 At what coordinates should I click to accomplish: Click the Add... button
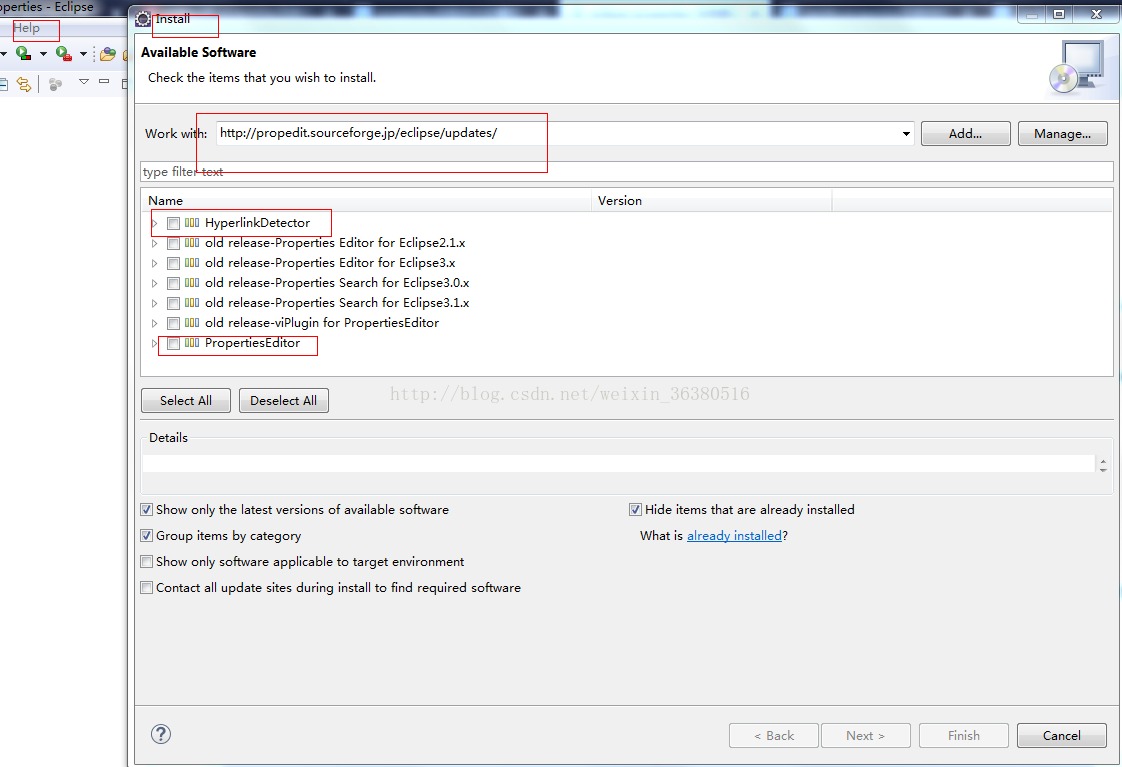[x=965, y=134]
